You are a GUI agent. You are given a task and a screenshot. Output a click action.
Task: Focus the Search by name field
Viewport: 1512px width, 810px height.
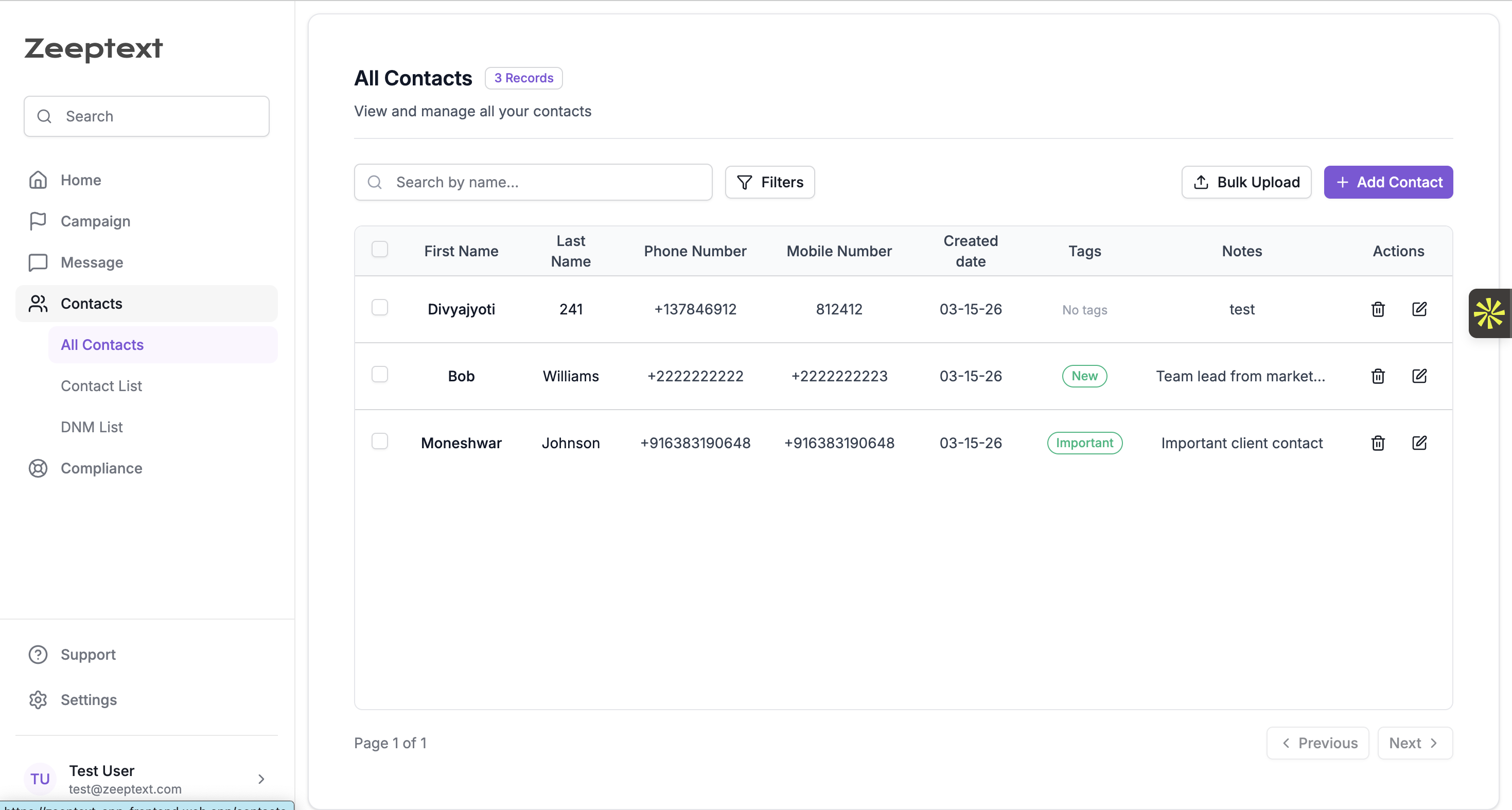coord(533,182)
